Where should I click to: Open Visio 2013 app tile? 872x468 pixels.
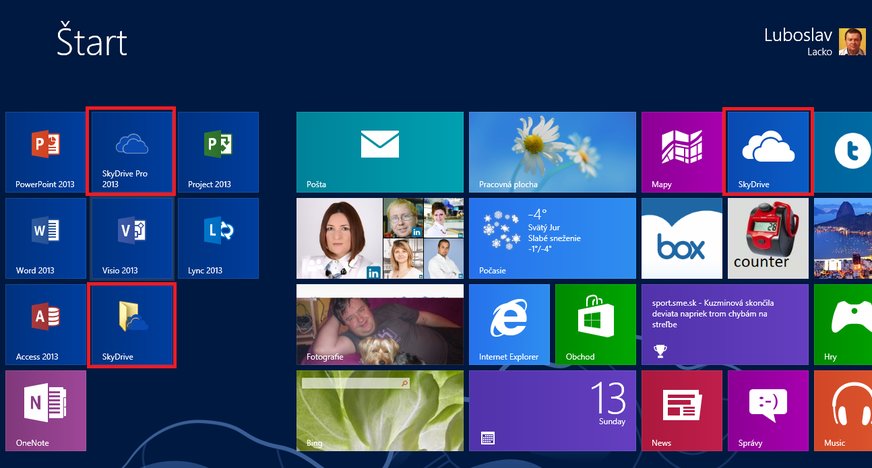pyautogui.click(x=131, y=238)
